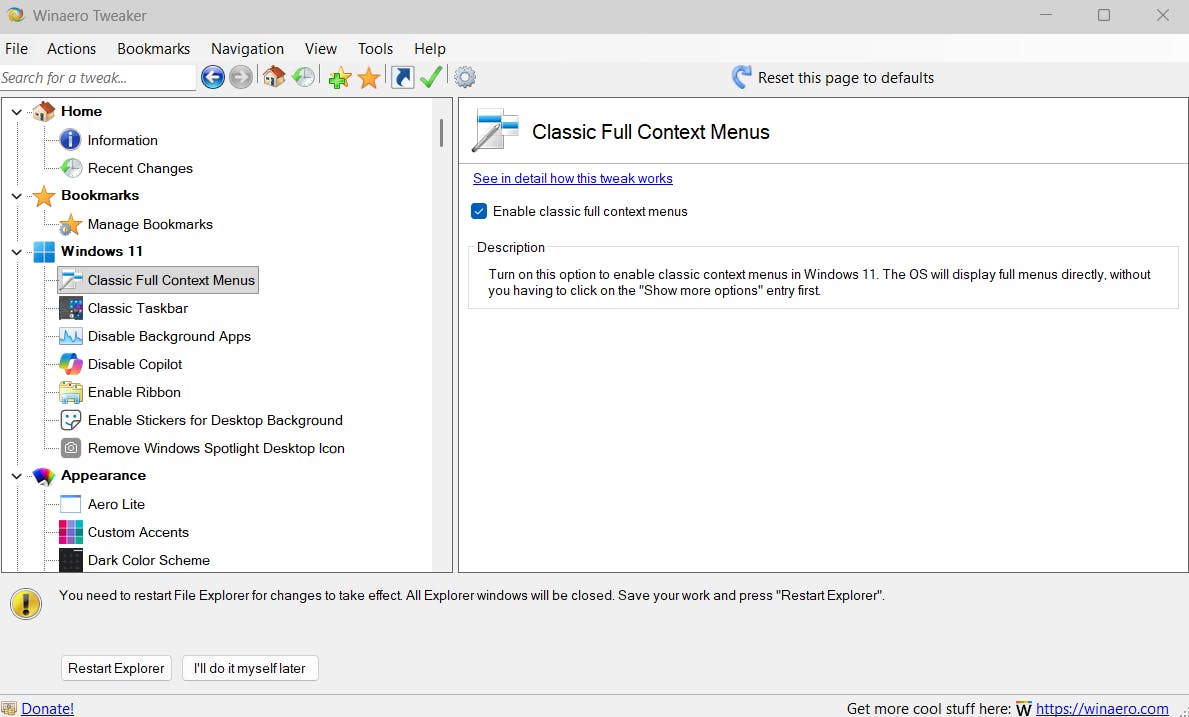Image resolution: width=1189 pixels, height=717 pixels.
Task: Collapse the Appearance tree section
Action: (x=16, y=476)
